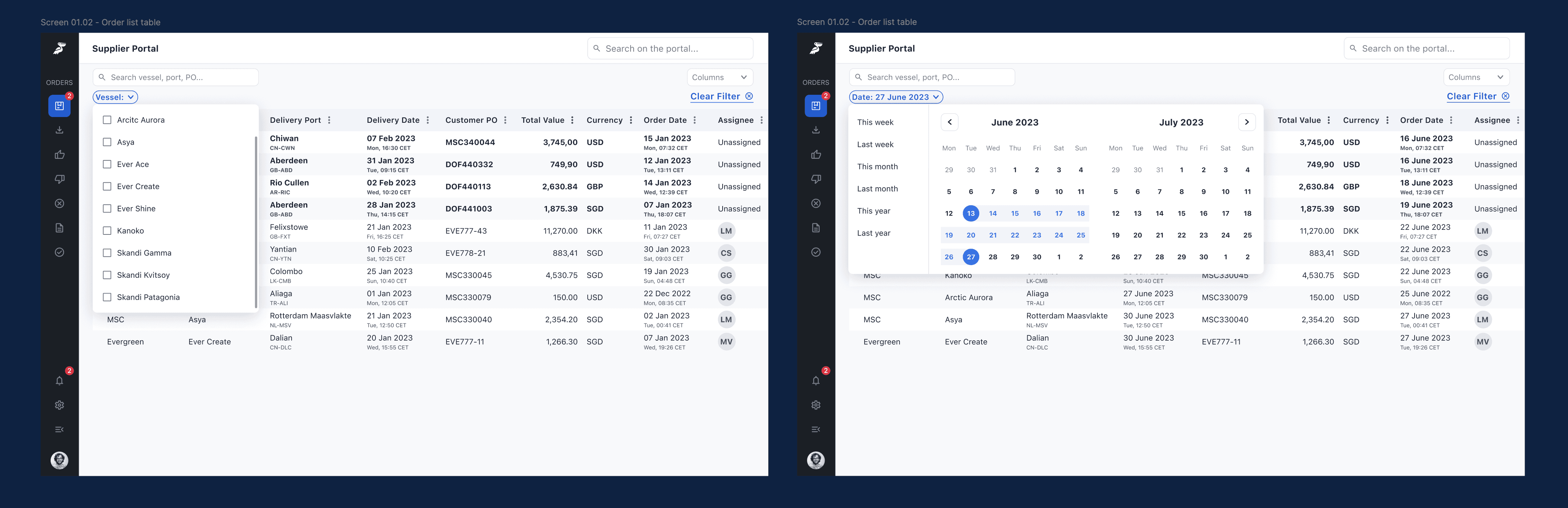Choose Last month from the date options
The height and width of the screenshot is (508, 1568).
point(877,188)
